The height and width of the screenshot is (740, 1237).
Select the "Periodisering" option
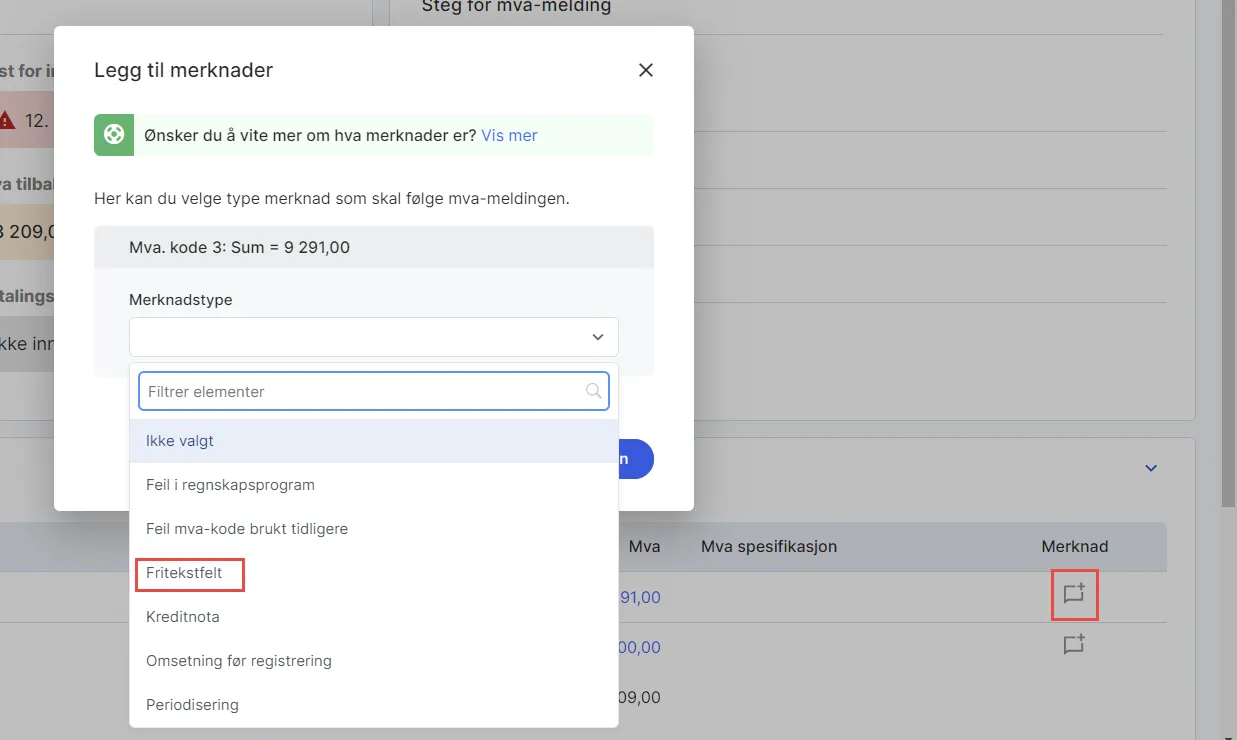click(x=191, y=704)
